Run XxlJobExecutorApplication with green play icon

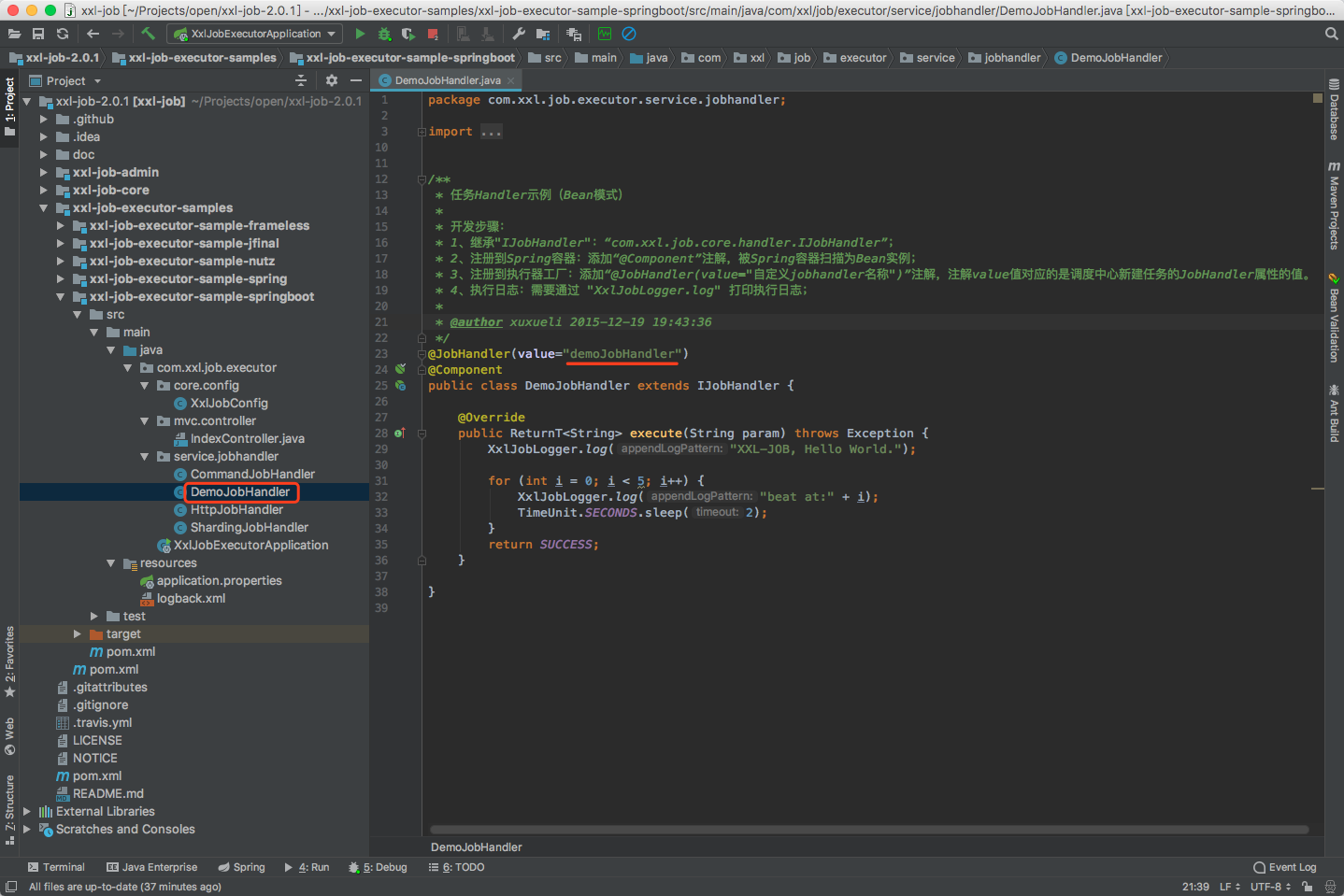(x=360, y=34)
